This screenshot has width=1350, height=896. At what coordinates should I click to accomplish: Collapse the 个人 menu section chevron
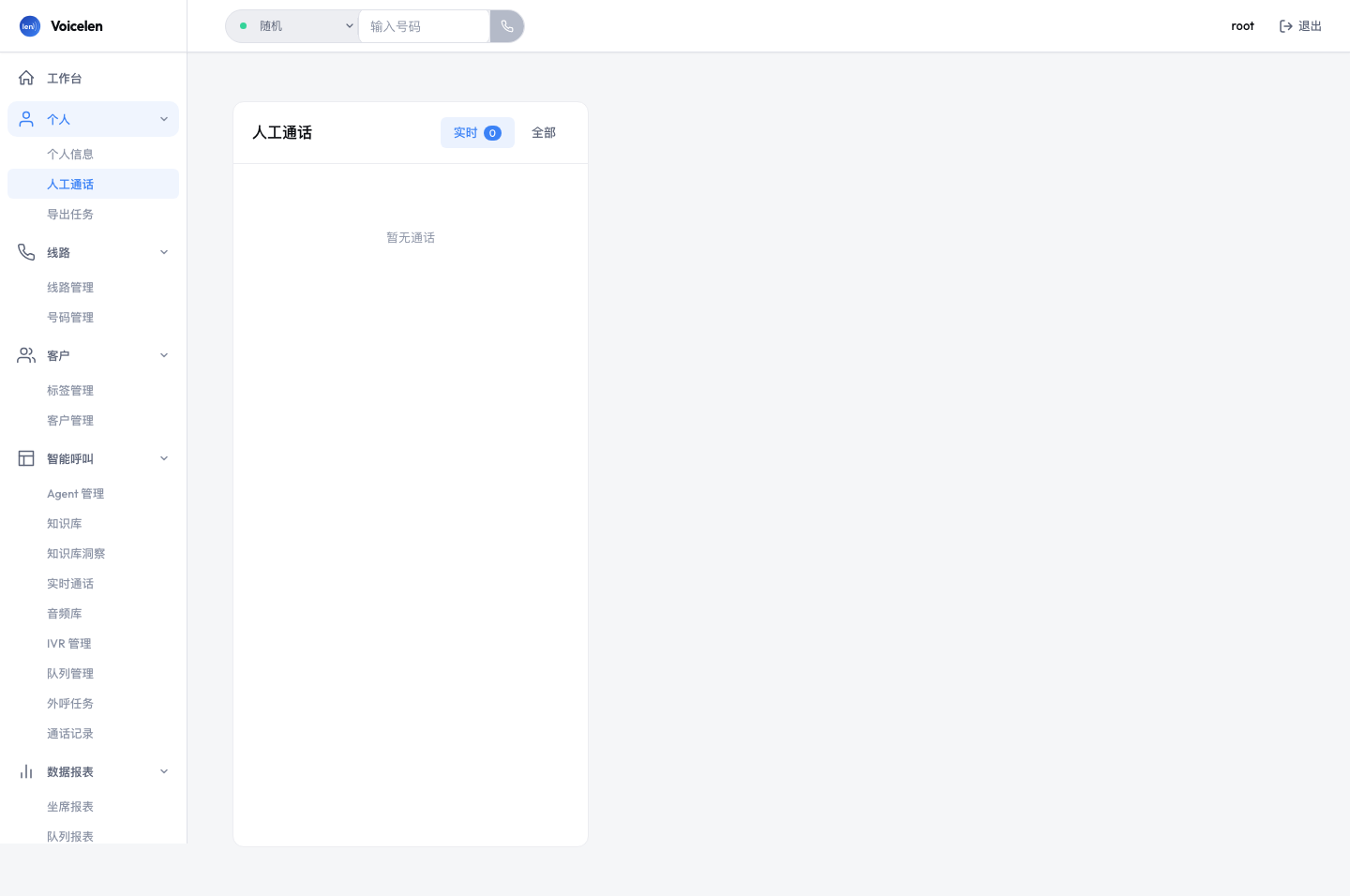[x=164, y=119]
